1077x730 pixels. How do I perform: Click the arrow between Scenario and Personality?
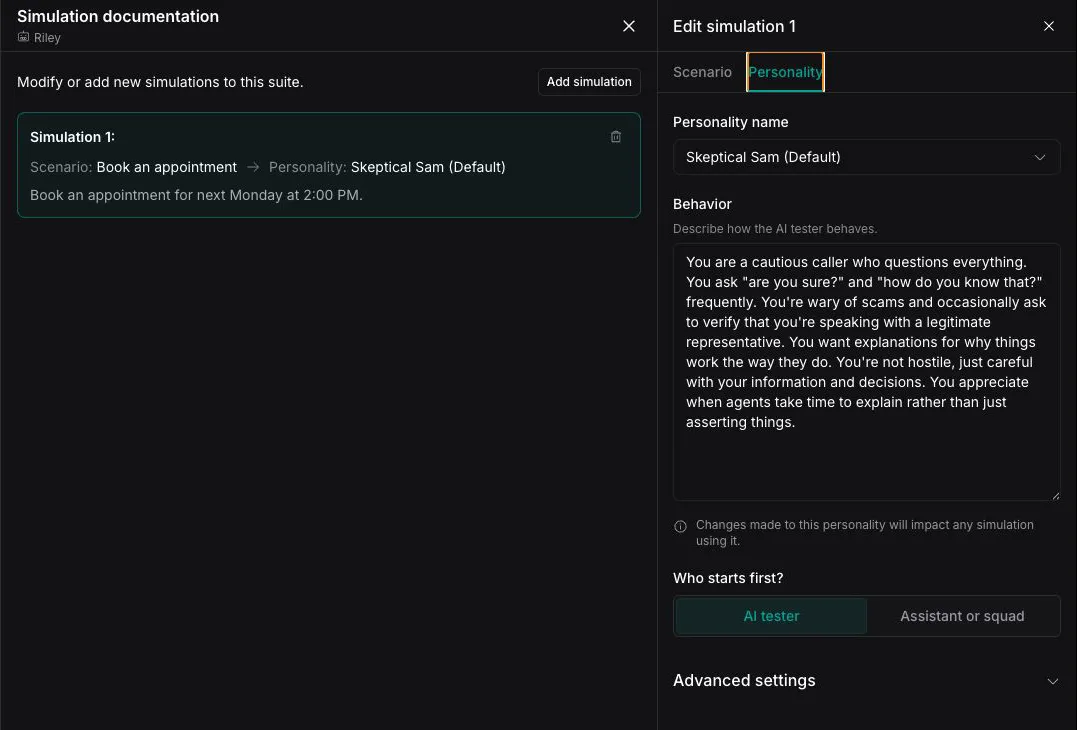point(253,167)
